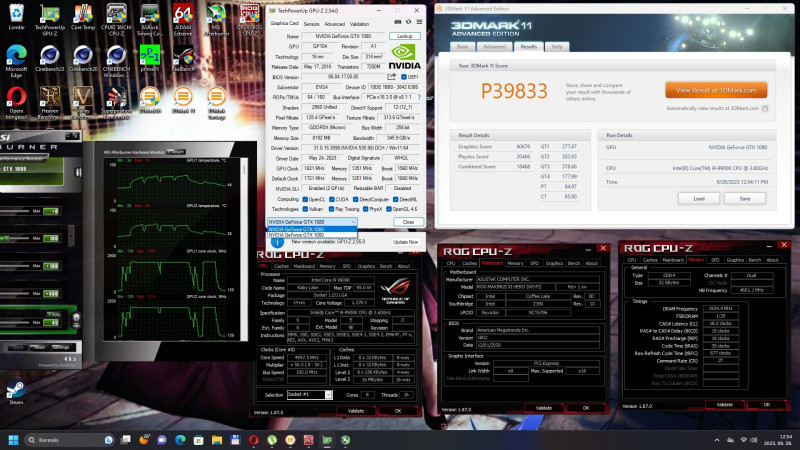Click taskbar search box Keresés

69,440
